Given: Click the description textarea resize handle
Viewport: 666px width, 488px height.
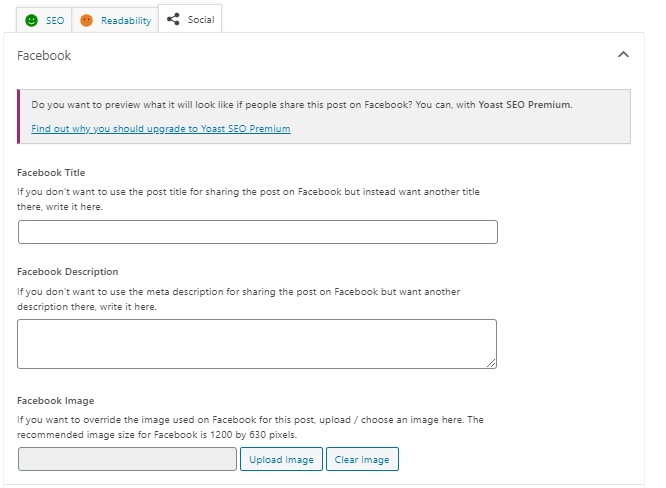Looking at the screenshot, I should click(x=491, y=363).
